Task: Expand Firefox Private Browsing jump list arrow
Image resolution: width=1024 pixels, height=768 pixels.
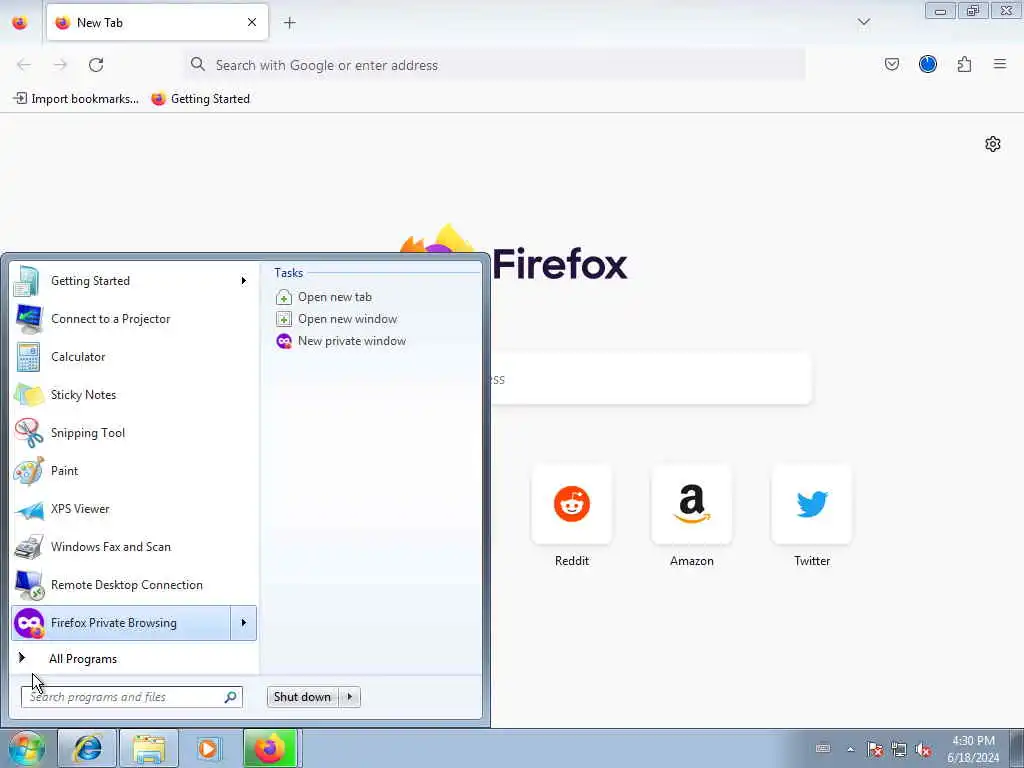Action: point(244,623)
